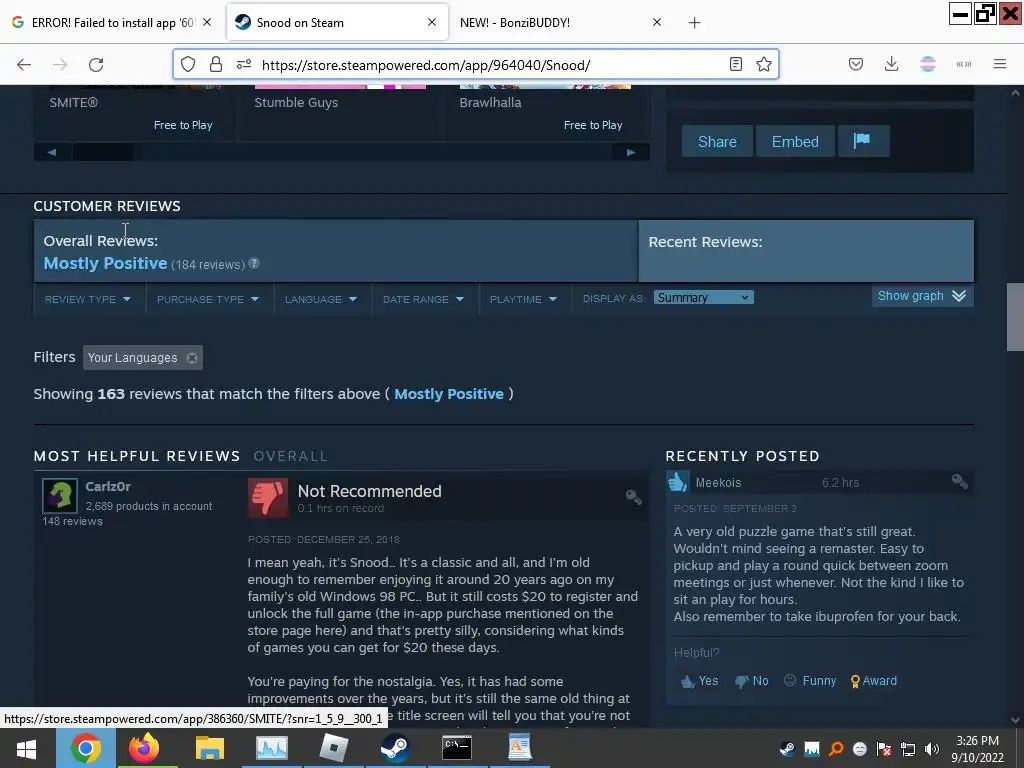Close the Snood on Steam tab

click(x=432, y=22)
